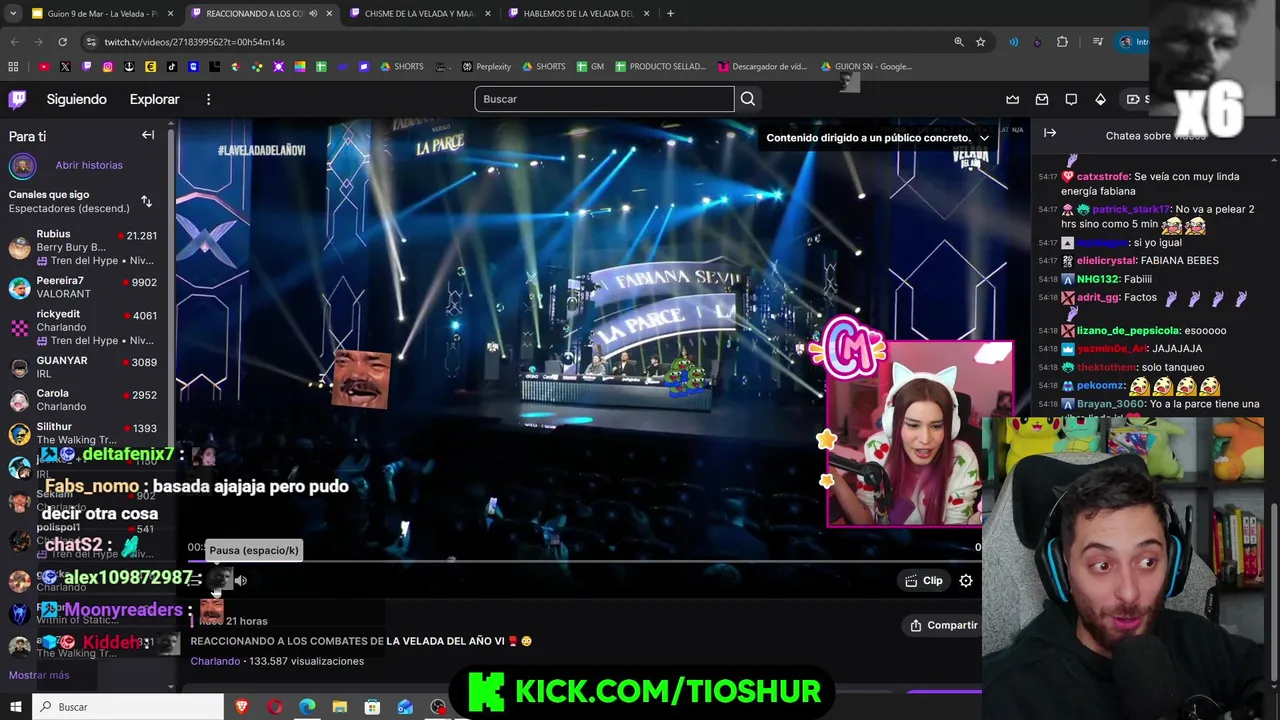
Task: Open the Explorar page
Action: 154,99
